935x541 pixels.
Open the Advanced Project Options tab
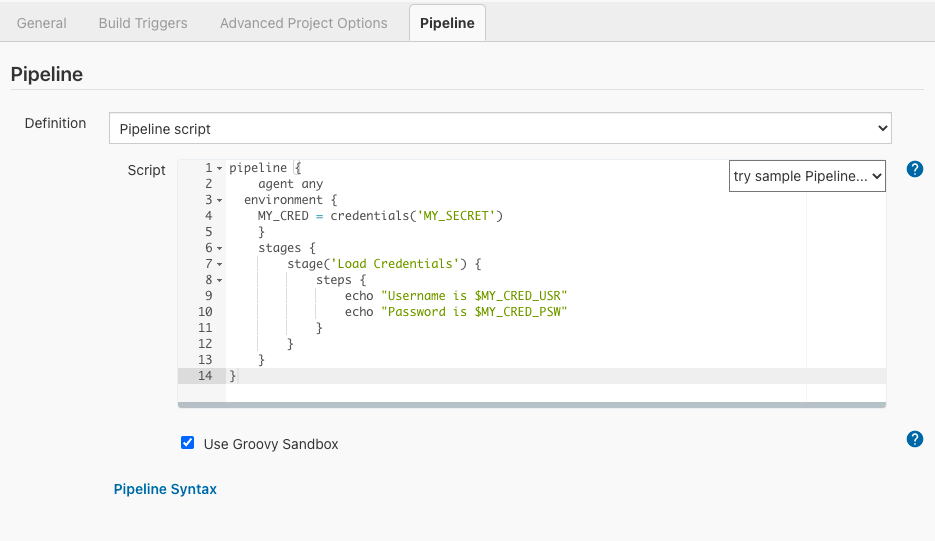pos(303,23)
